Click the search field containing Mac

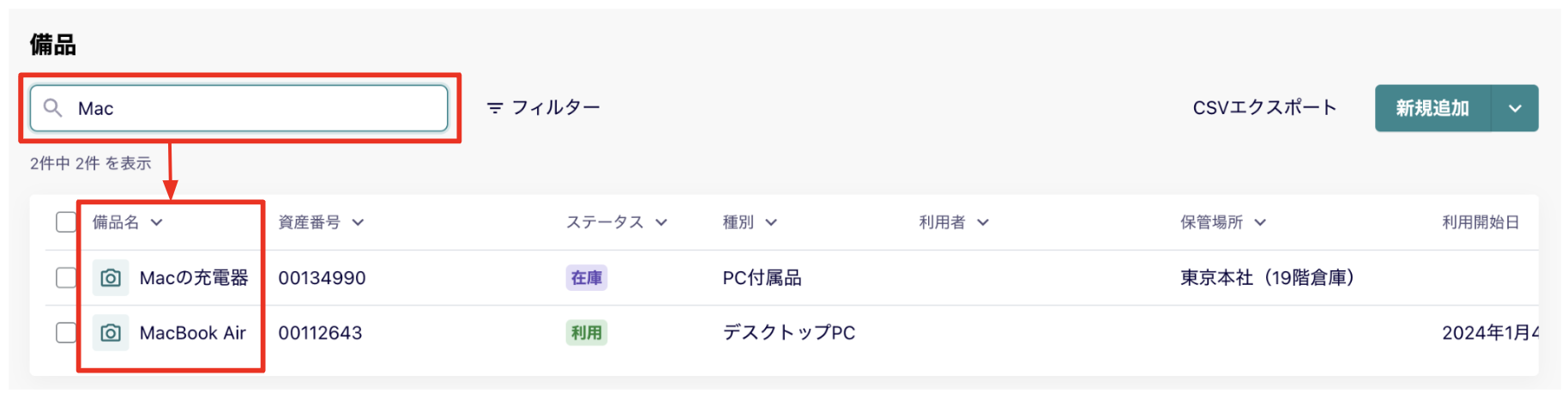tap(257, 108)
